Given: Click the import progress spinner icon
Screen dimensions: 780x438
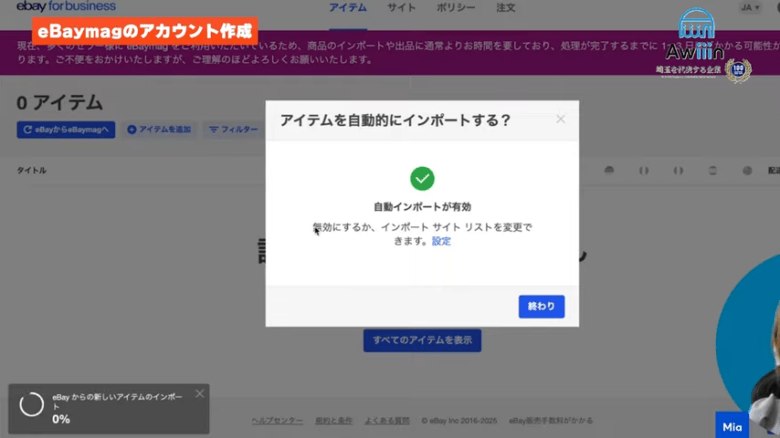Looking at the screenshot, I should pyautogui.click(x=32, y=405).
